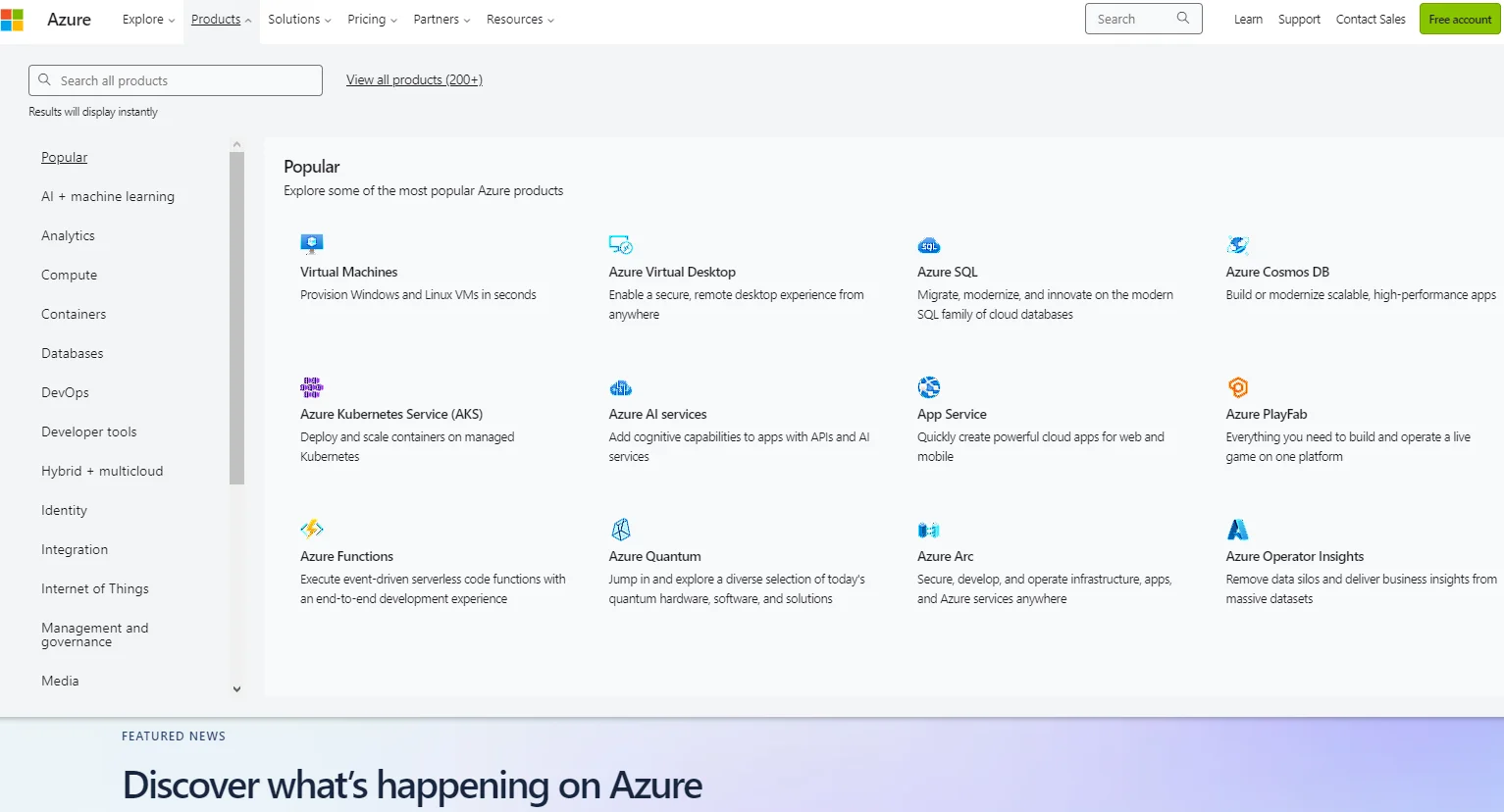Click the magnifier icon in product search

pos(44,79)
